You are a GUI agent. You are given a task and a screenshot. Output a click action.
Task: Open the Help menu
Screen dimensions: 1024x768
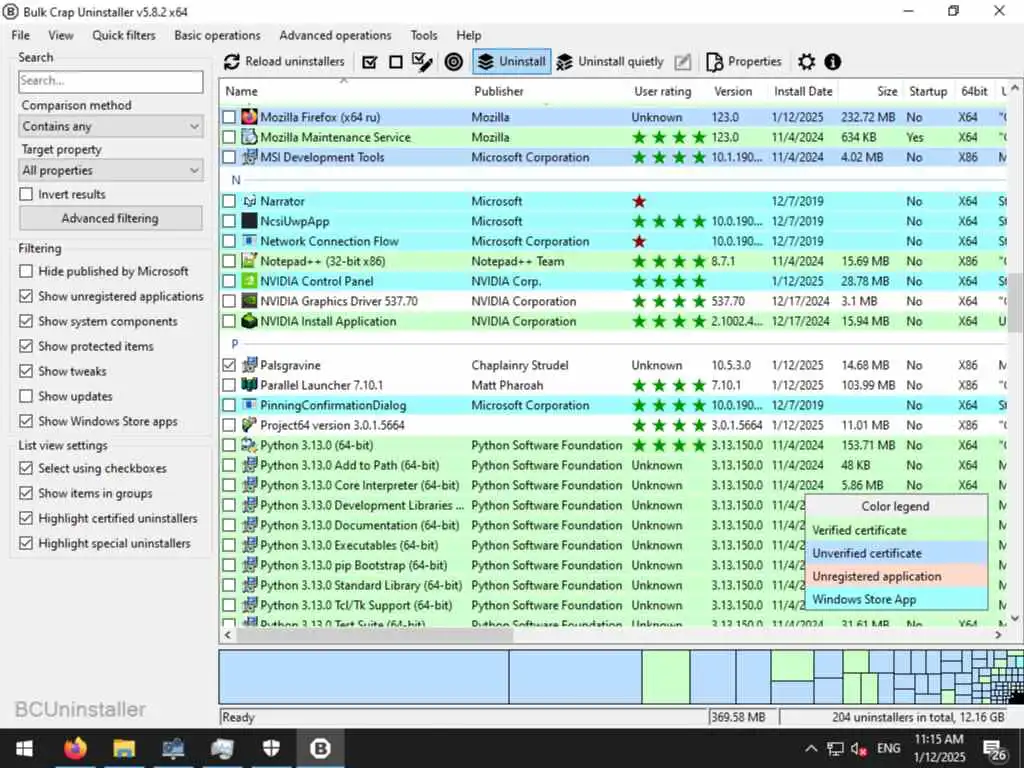pyautogui.click(x=468, y=35)
